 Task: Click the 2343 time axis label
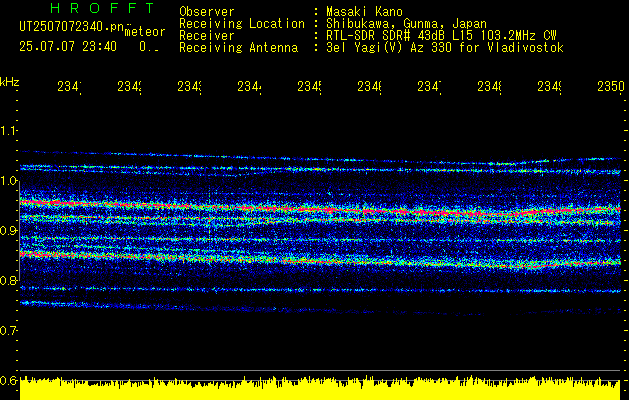pyautogui.click(x=189, y=86)
